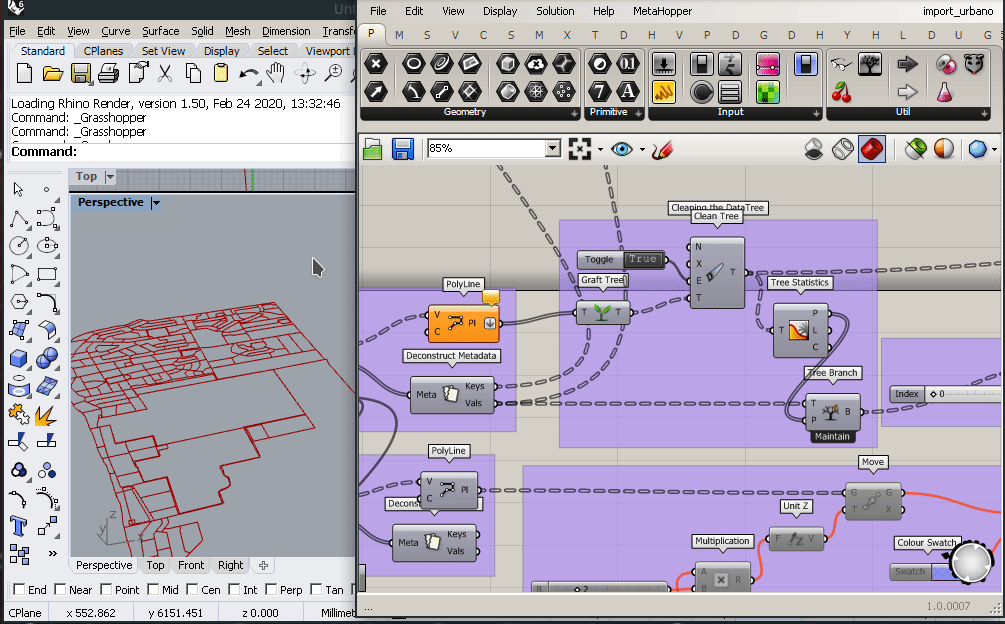Enable the Cen osnap checkbox
This screenshot has width=1005, height=624.
[x=192, y=589]
